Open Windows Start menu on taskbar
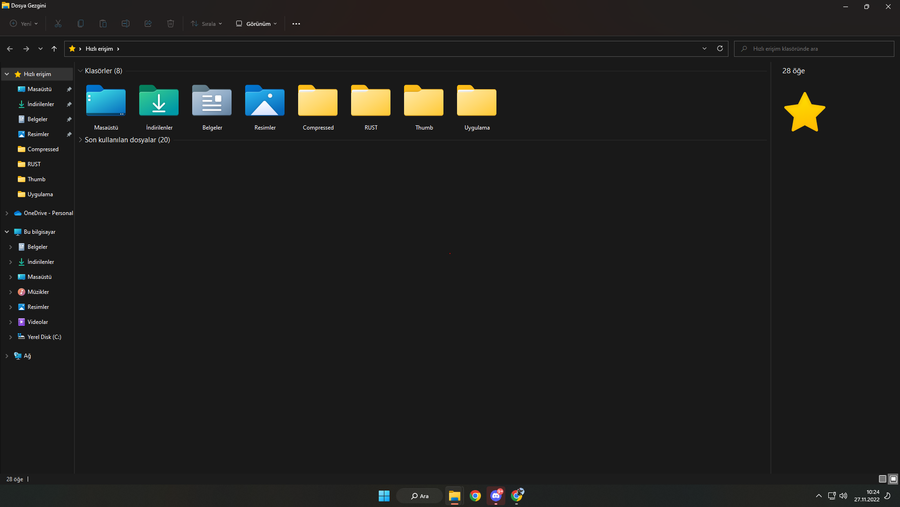 pos(384,496)
